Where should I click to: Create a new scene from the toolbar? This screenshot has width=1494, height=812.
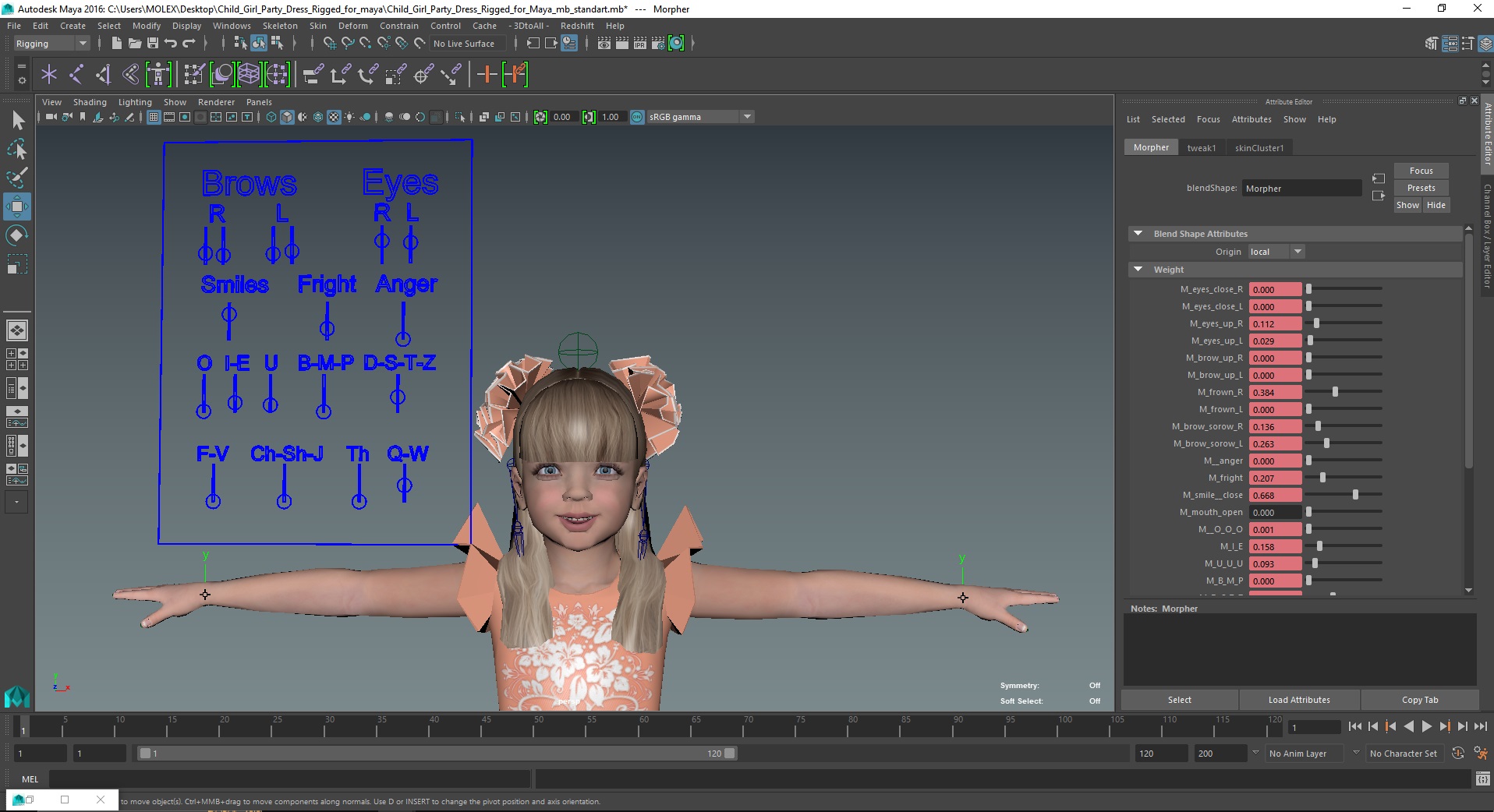click(x=116, y=44)
